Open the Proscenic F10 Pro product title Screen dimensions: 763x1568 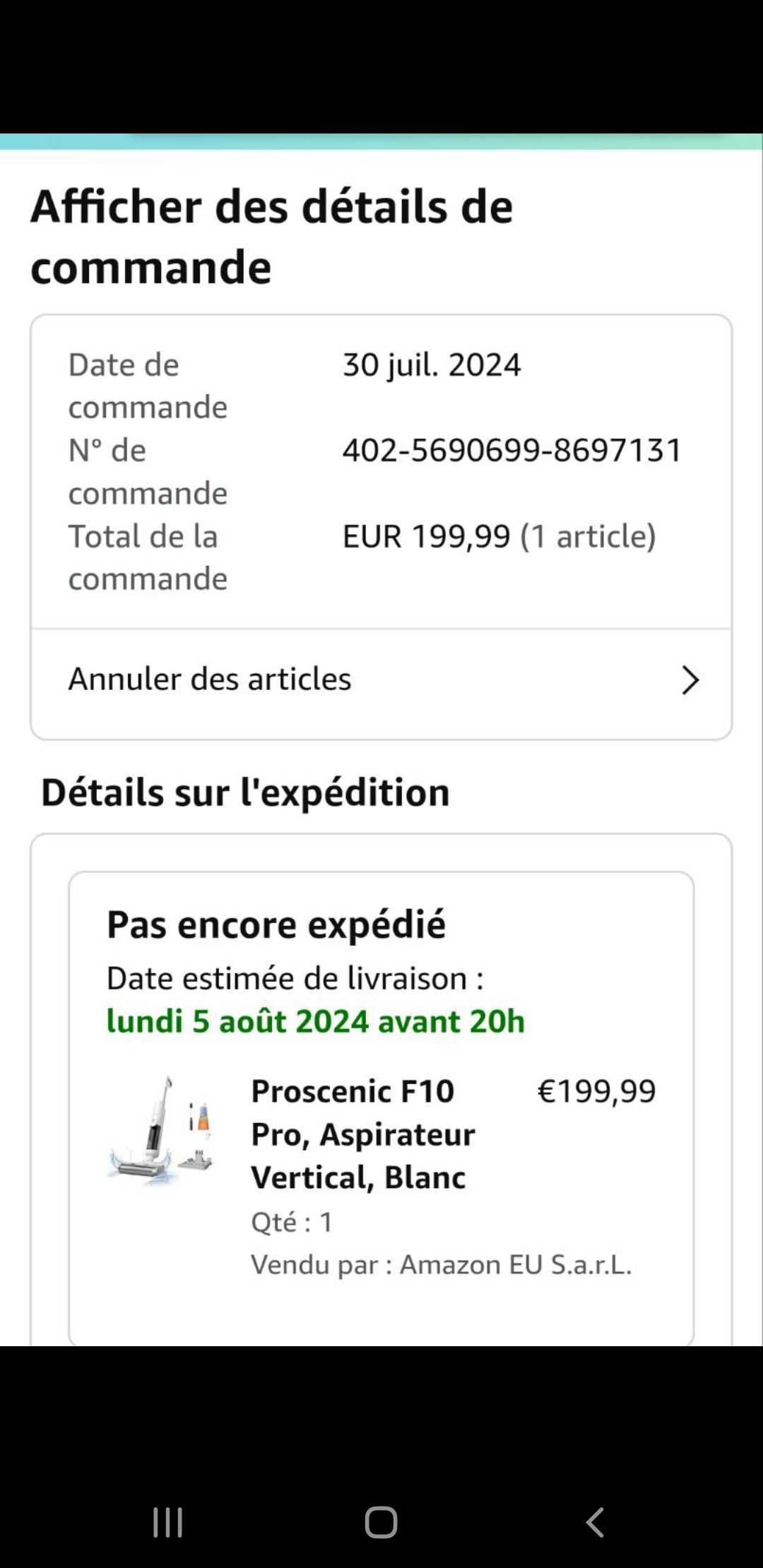tap(363, 1134)
